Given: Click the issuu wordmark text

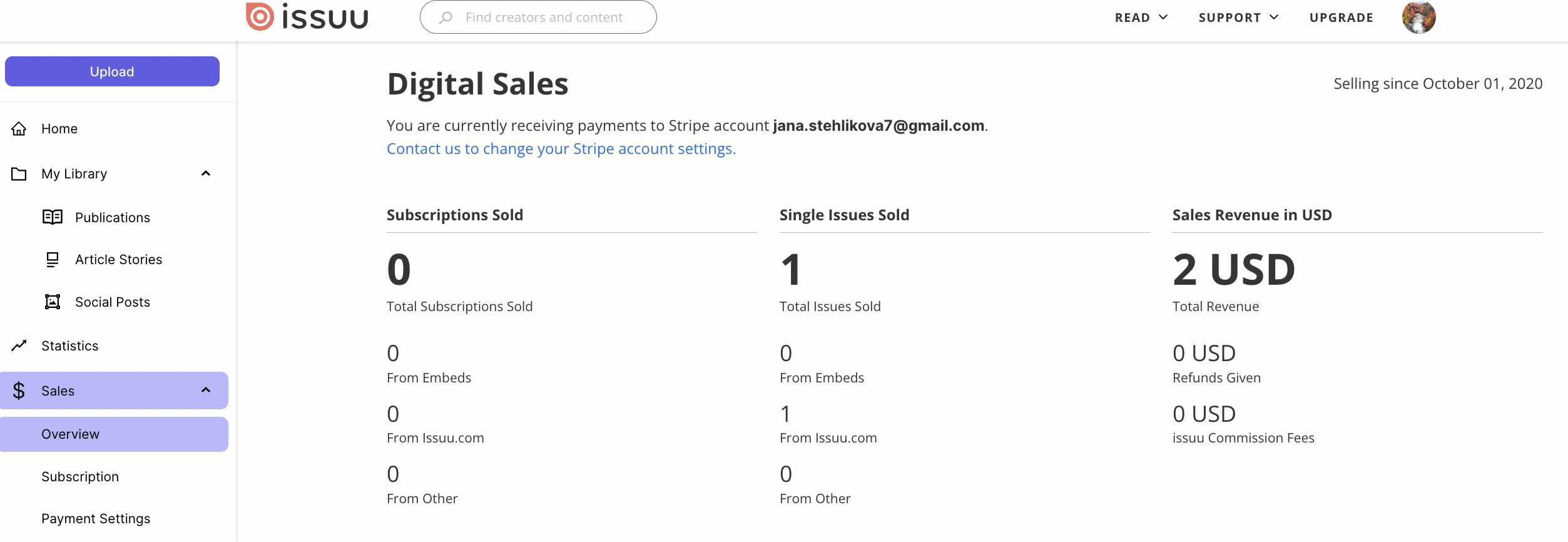Looking at the screenshot, I should tap(325, 17).
